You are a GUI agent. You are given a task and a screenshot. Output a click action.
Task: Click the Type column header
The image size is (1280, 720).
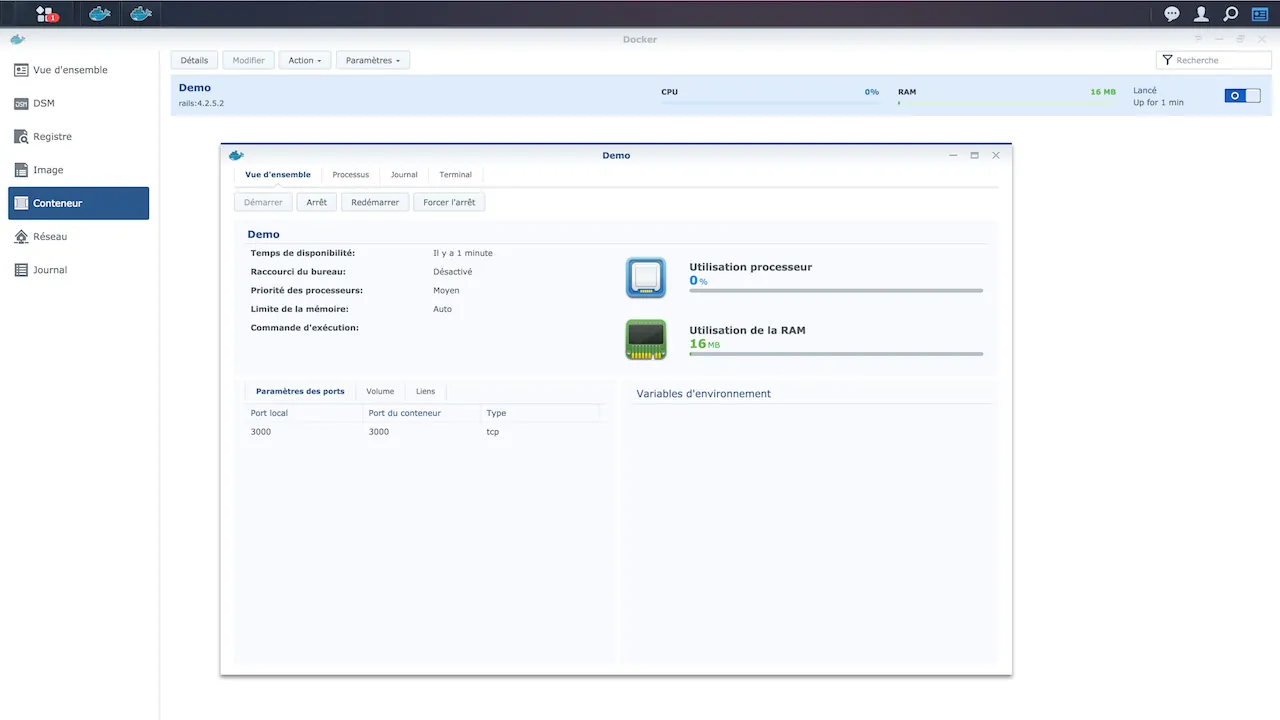[x=540, y=413]
